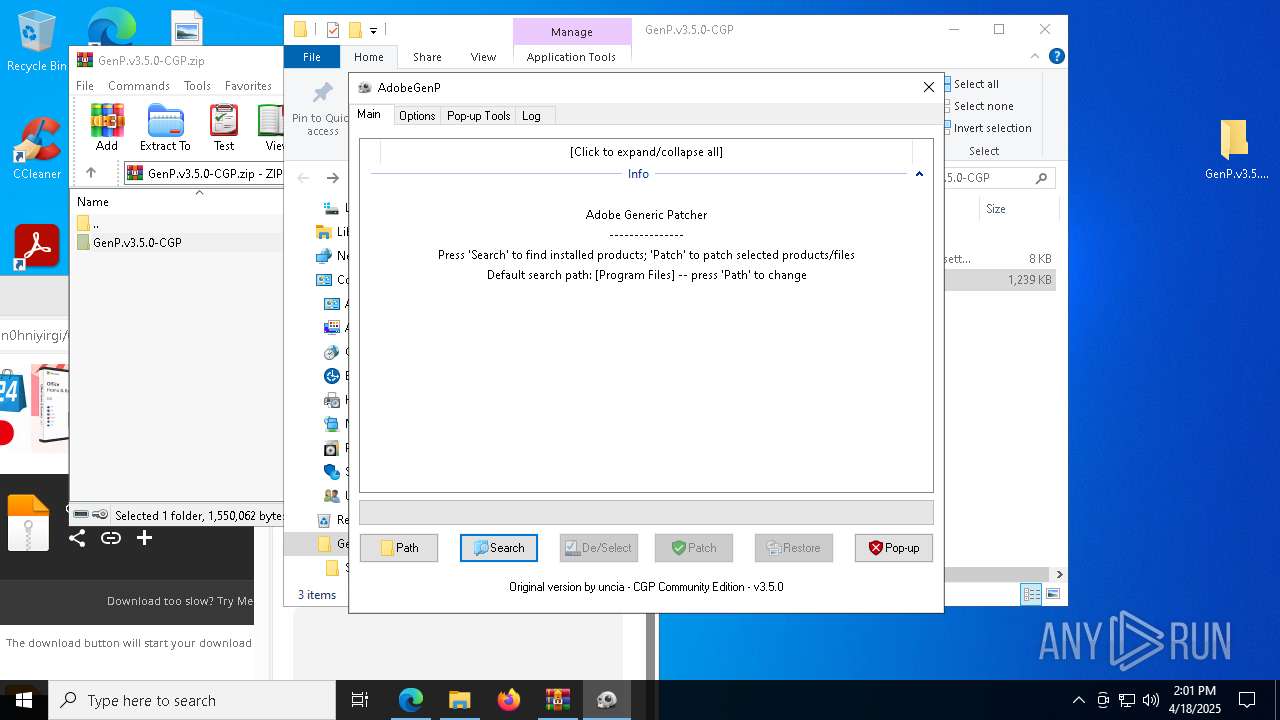The width and height of the screenshot is (1280, 720).
Task: Click the De/Select button
Action: tap(598, 548)
